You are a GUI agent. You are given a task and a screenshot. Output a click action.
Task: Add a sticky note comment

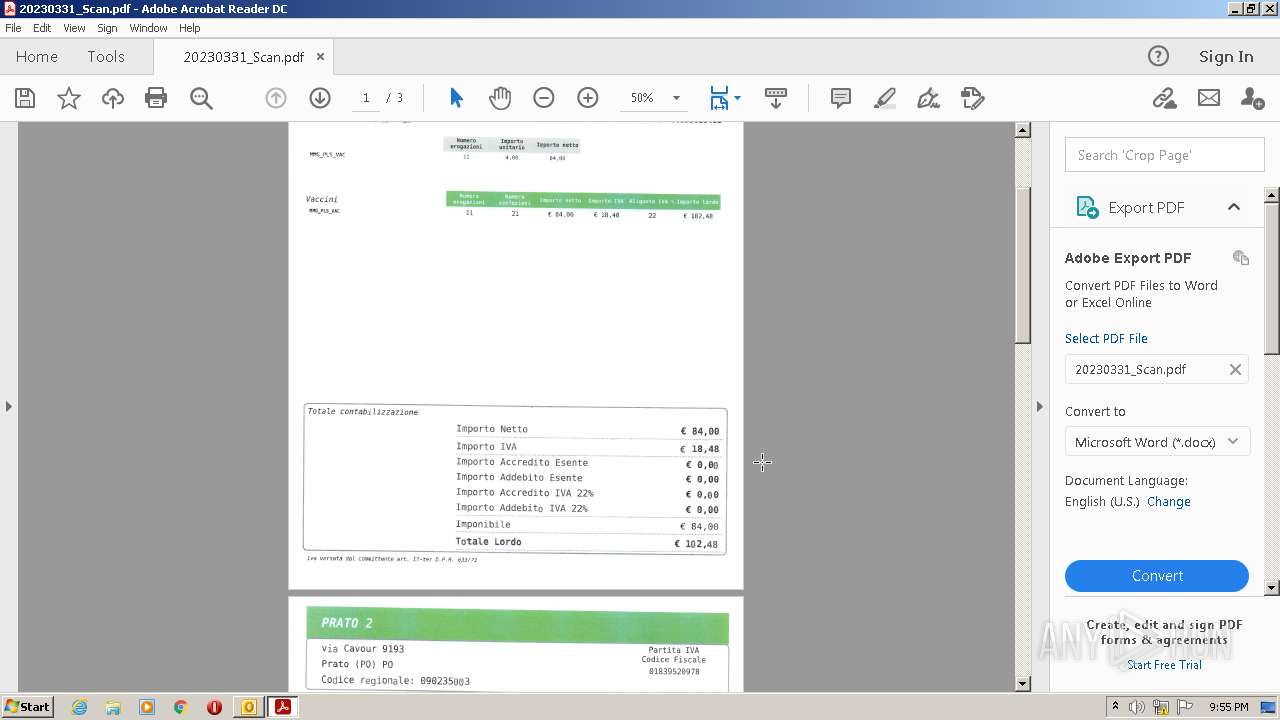841,98
